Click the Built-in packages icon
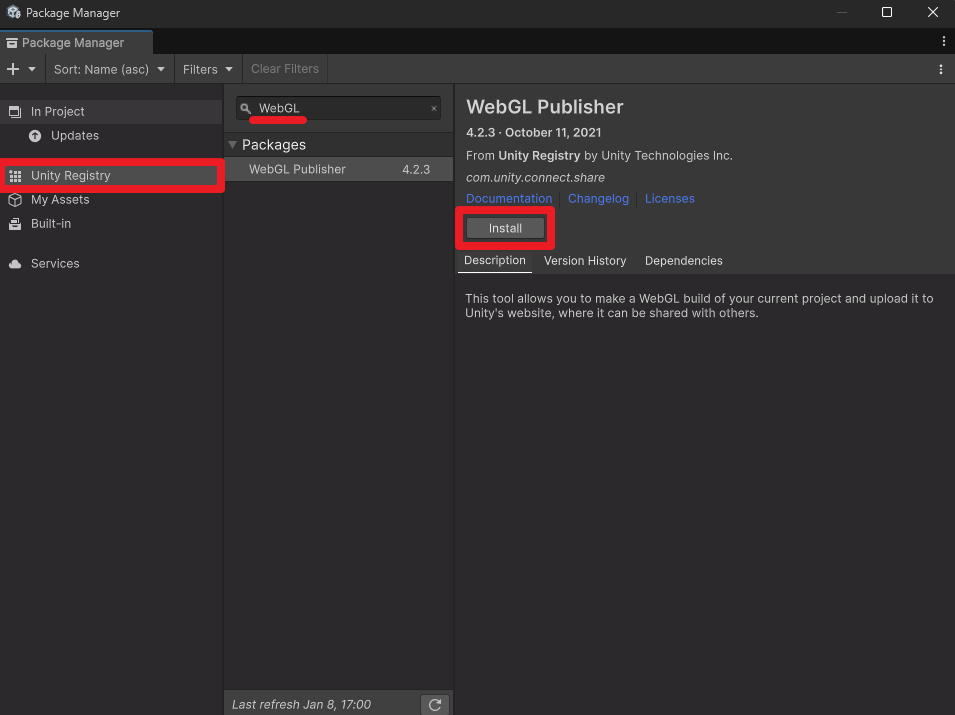Screen dimensions: 955x715 [x=15, y=224]
